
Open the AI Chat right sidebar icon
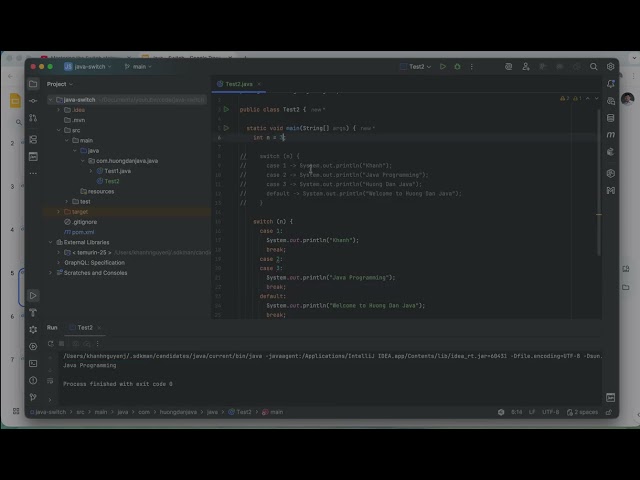[x=611, y=101]
